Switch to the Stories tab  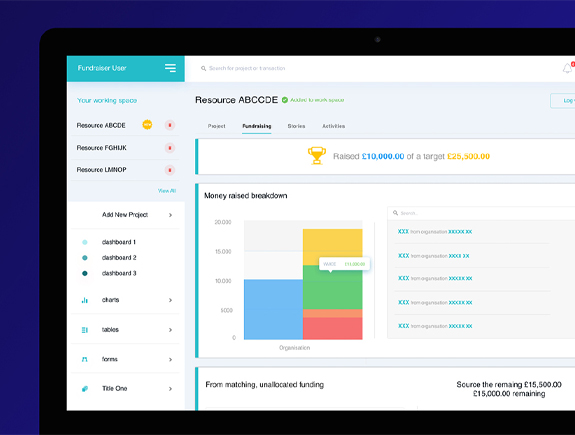click(296, 126)
